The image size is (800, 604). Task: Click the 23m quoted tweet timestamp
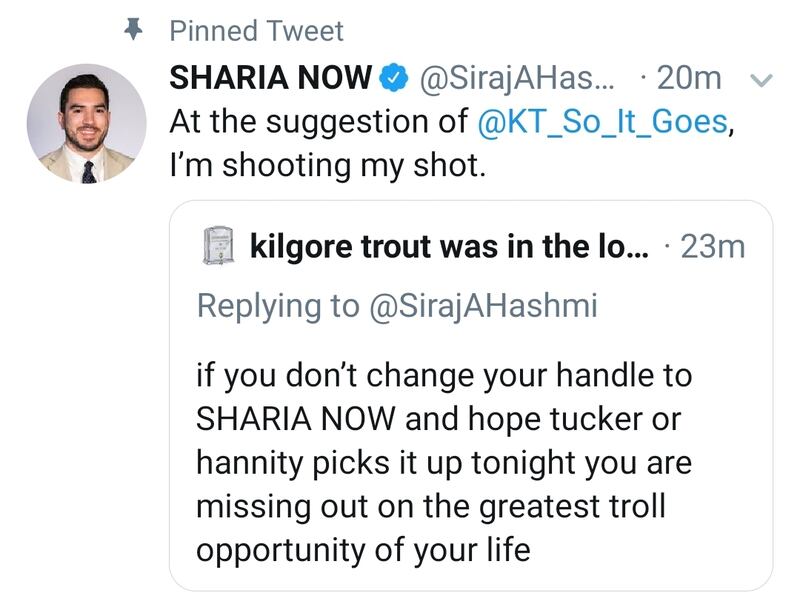[712, 247]
